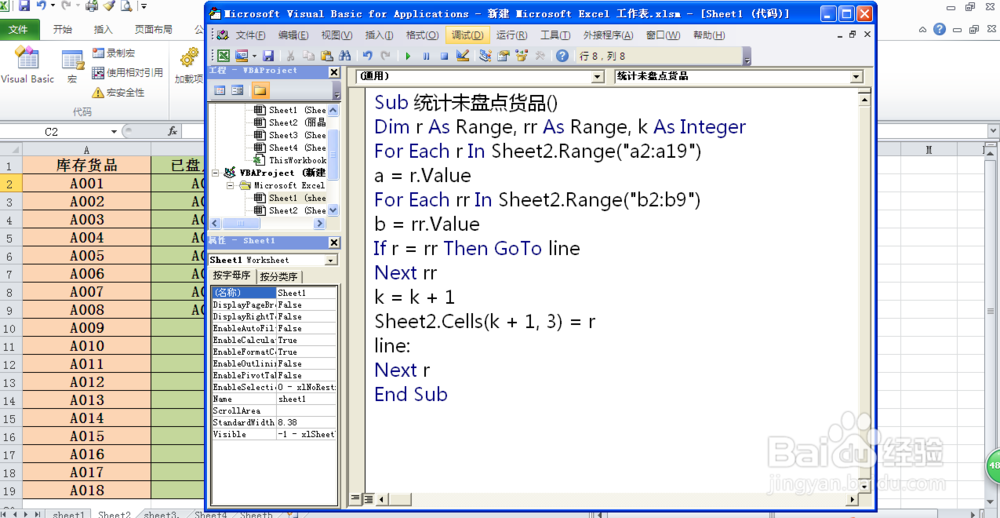Click the Visual Basic button in Excel ribbon
Image resolution: width=1000 pixels, height=518 pixels.
tap(27, 67)
